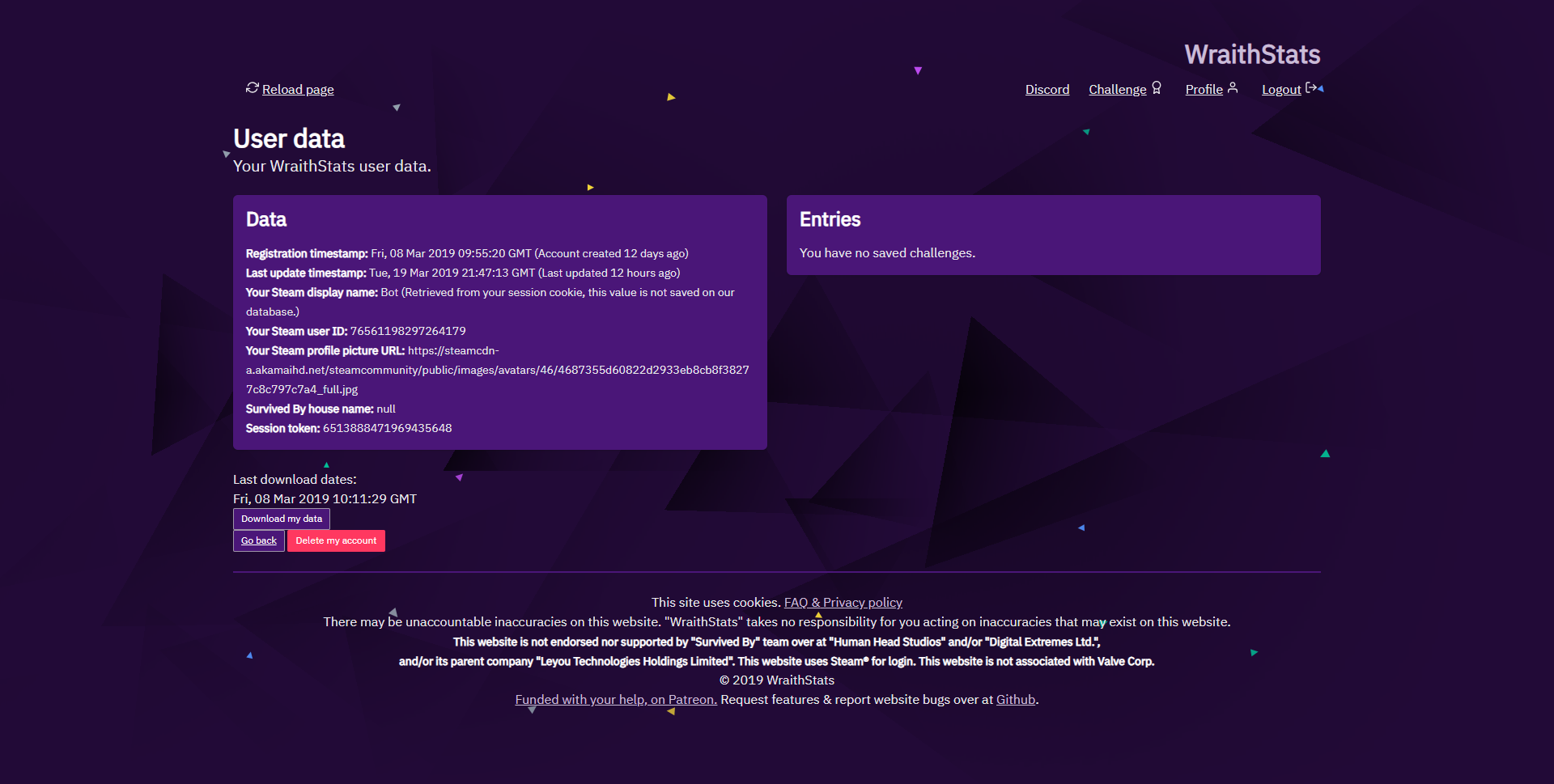Open the Patreon funding link
1554x784 pixels.
[615, 699]
